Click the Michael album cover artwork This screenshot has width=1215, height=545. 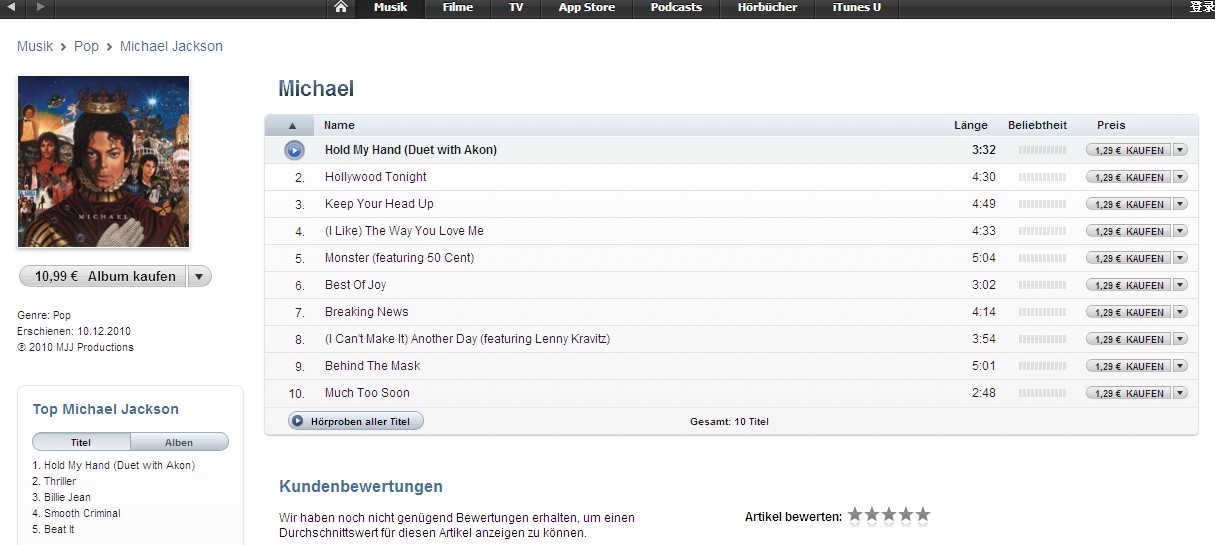click(x=104, y=161)
